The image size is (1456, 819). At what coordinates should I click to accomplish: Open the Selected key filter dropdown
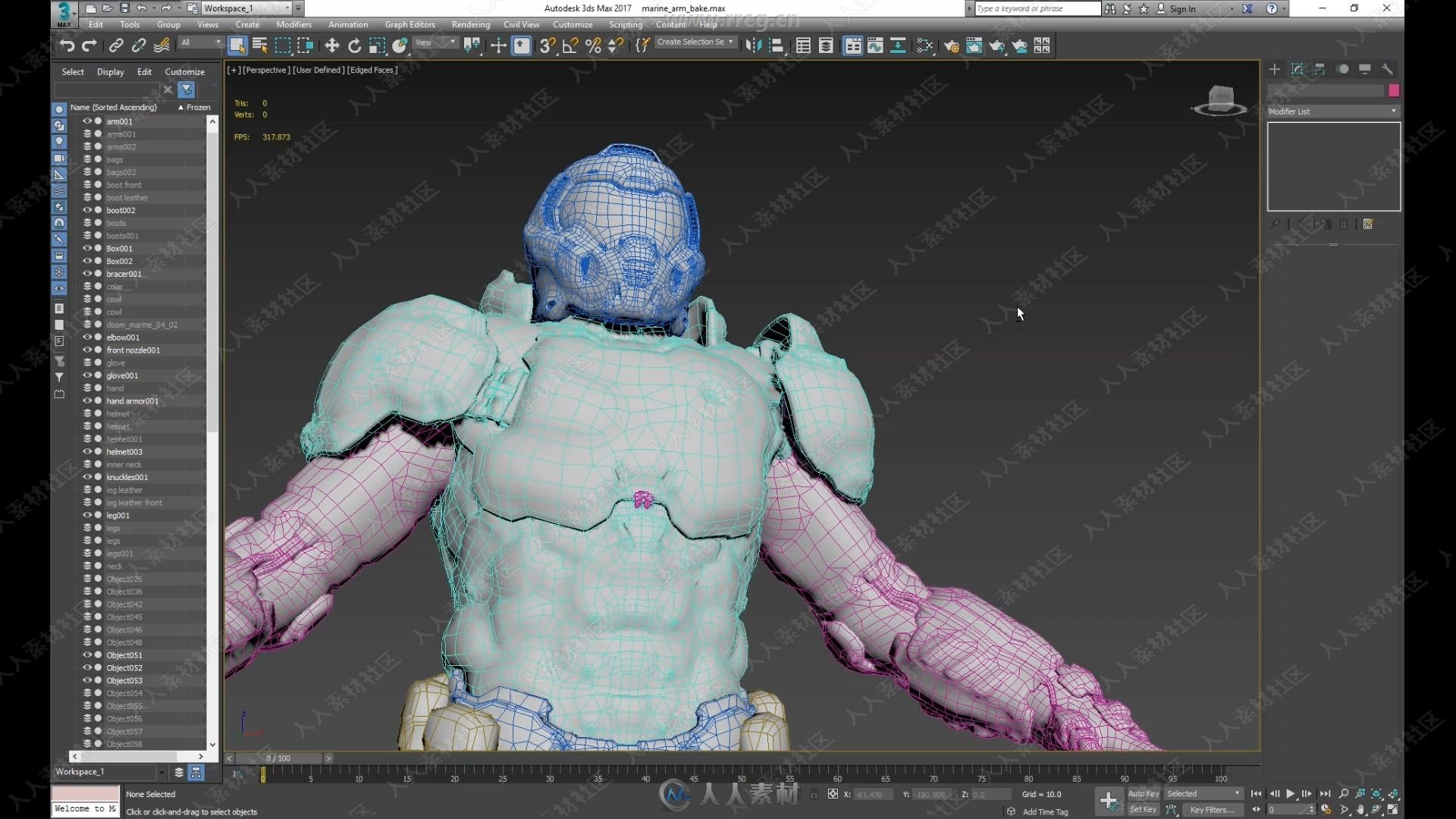pos(1203,794)
